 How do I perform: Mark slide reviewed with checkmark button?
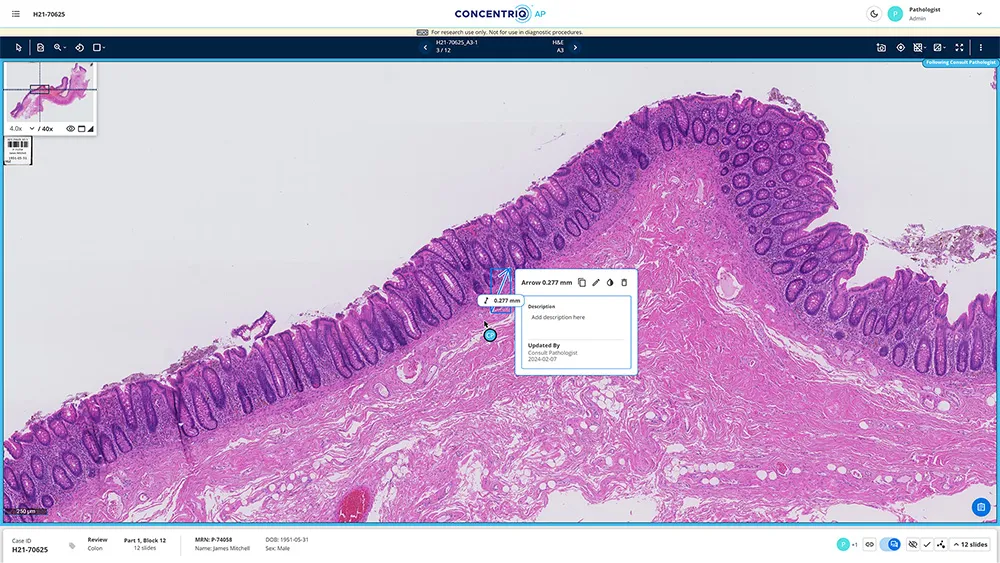tap(927, 545)
